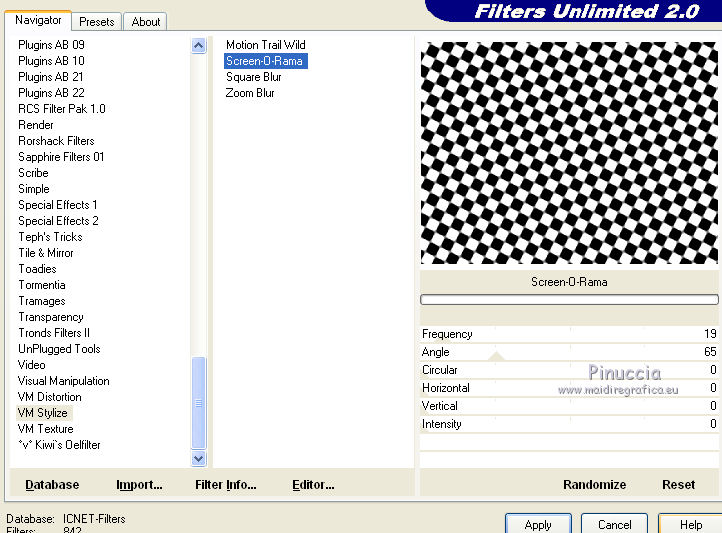Select Tronds Filters II
The height and width of the screenshot is (533, 722).
(54, 333)
